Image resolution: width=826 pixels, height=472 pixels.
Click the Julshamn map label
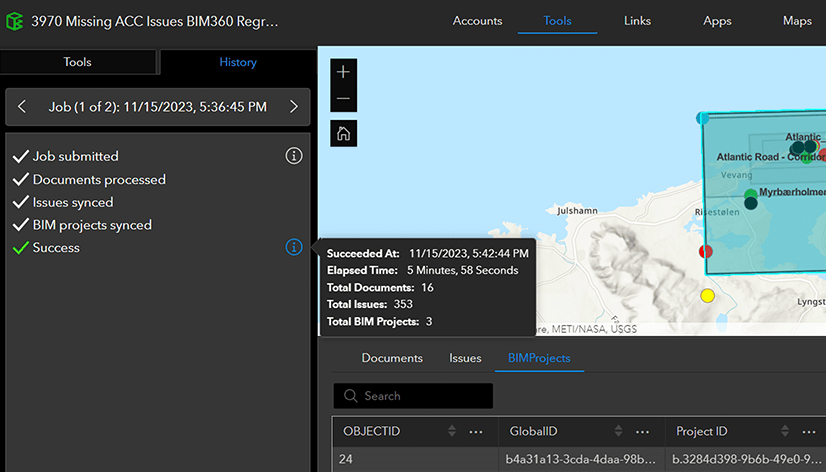tap(577, 211)
